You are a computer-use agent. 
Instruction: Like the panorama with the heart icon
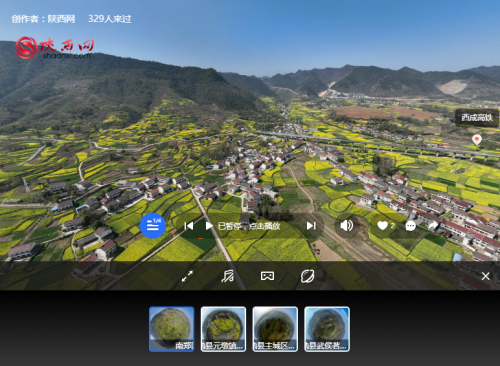pyautogui.click(x=382, y=226)
